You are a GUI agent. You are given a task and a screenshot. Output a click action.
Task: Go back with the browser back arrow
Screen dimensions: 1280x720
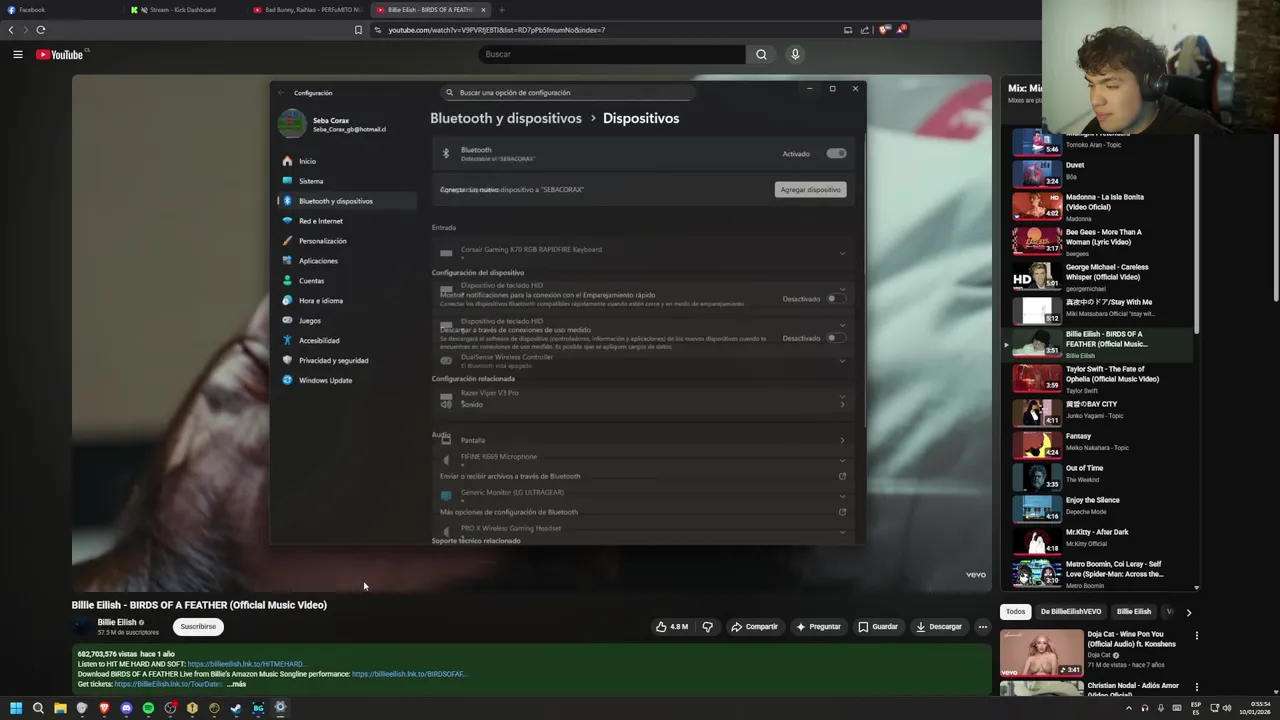click(x=11, y=30)
